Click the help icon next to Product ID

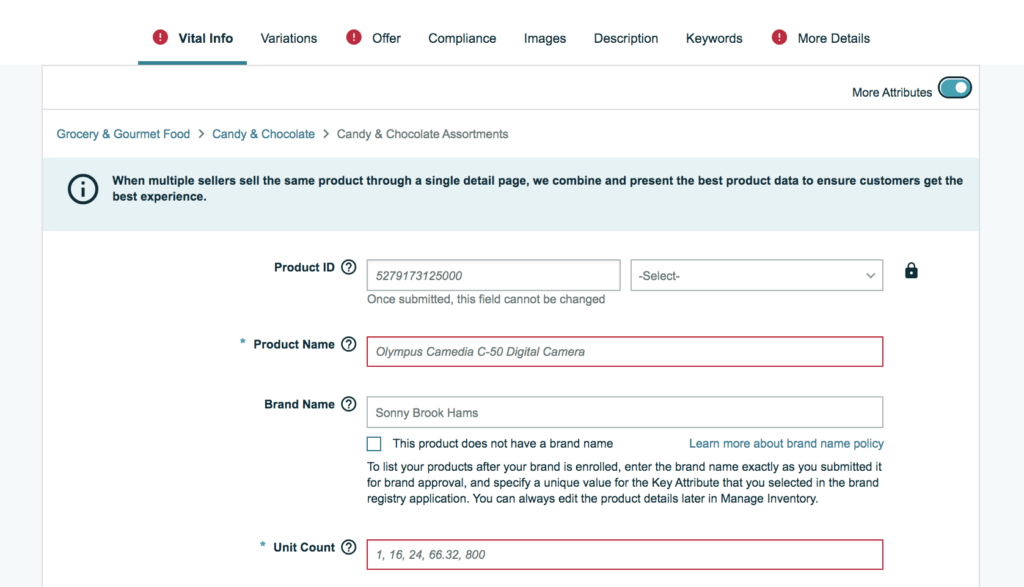click(348, 268)
